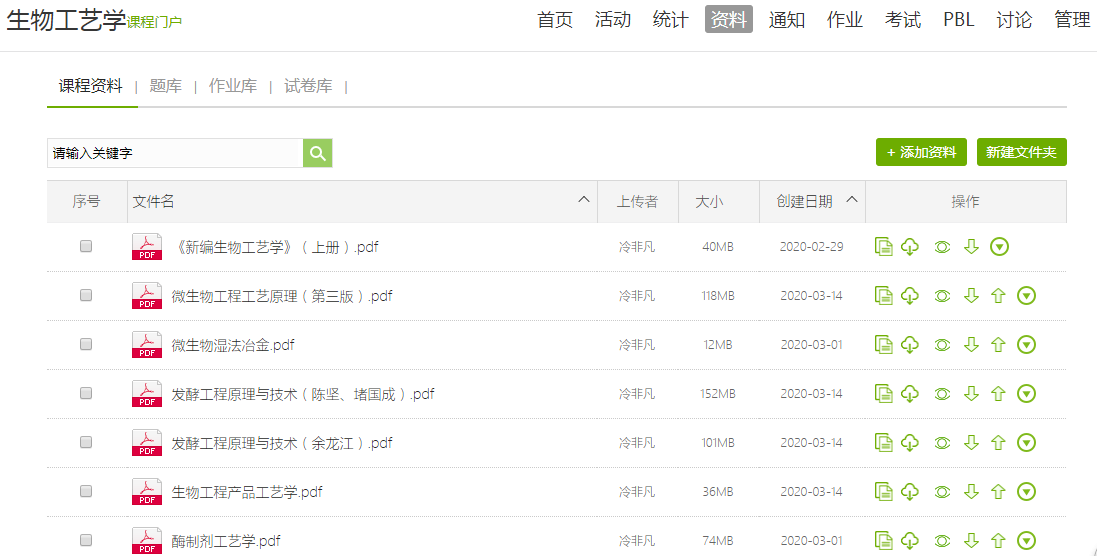Screen dimensions: 1097x556
Task: Open PDF icon of 发酵工程原理与技术(陈坚、堵国成)
Action: pos(147,394)
